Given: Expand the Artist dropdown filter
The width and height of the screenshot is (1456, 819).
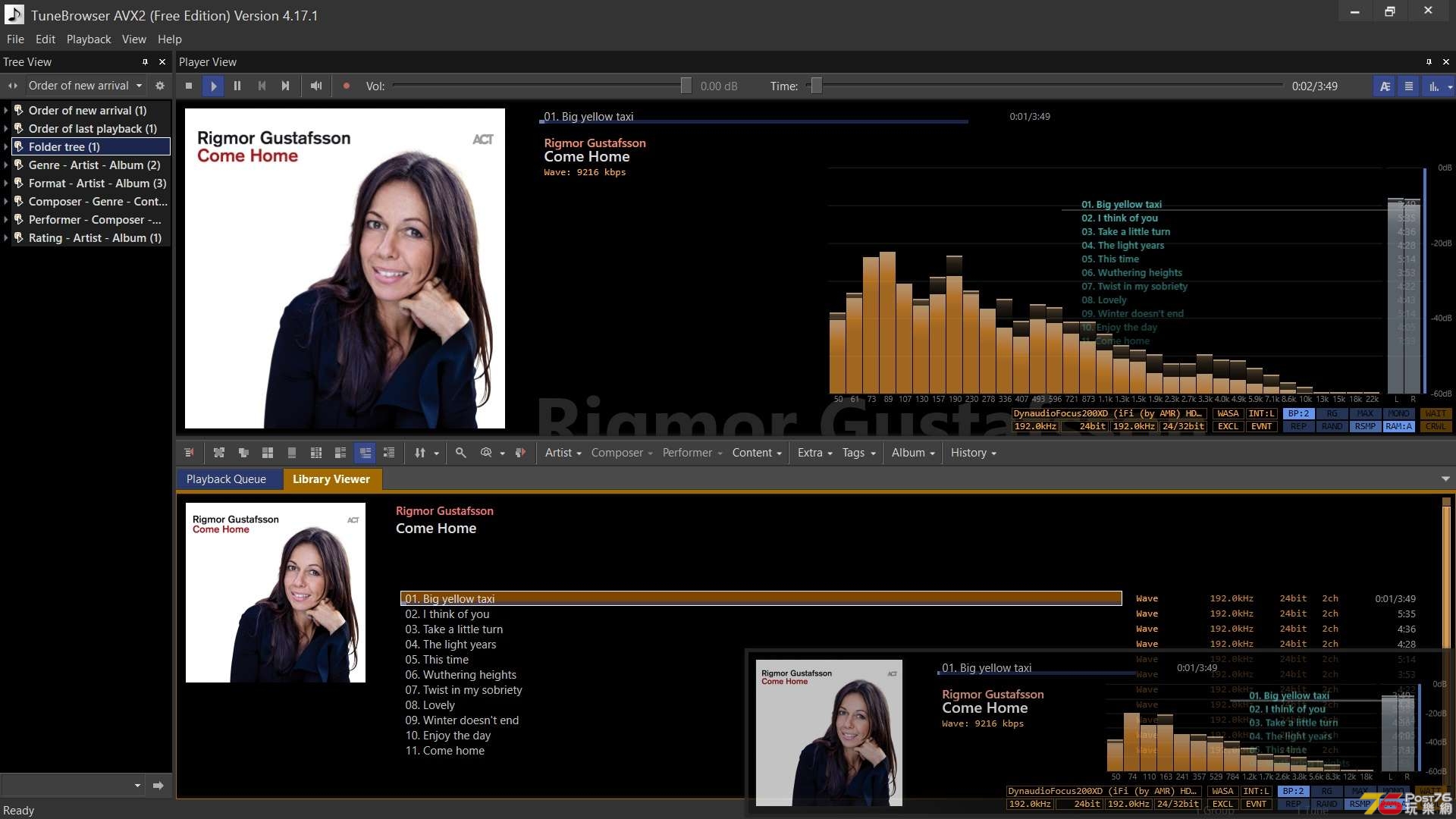Looking at the screenshot, I should [563, 452].
